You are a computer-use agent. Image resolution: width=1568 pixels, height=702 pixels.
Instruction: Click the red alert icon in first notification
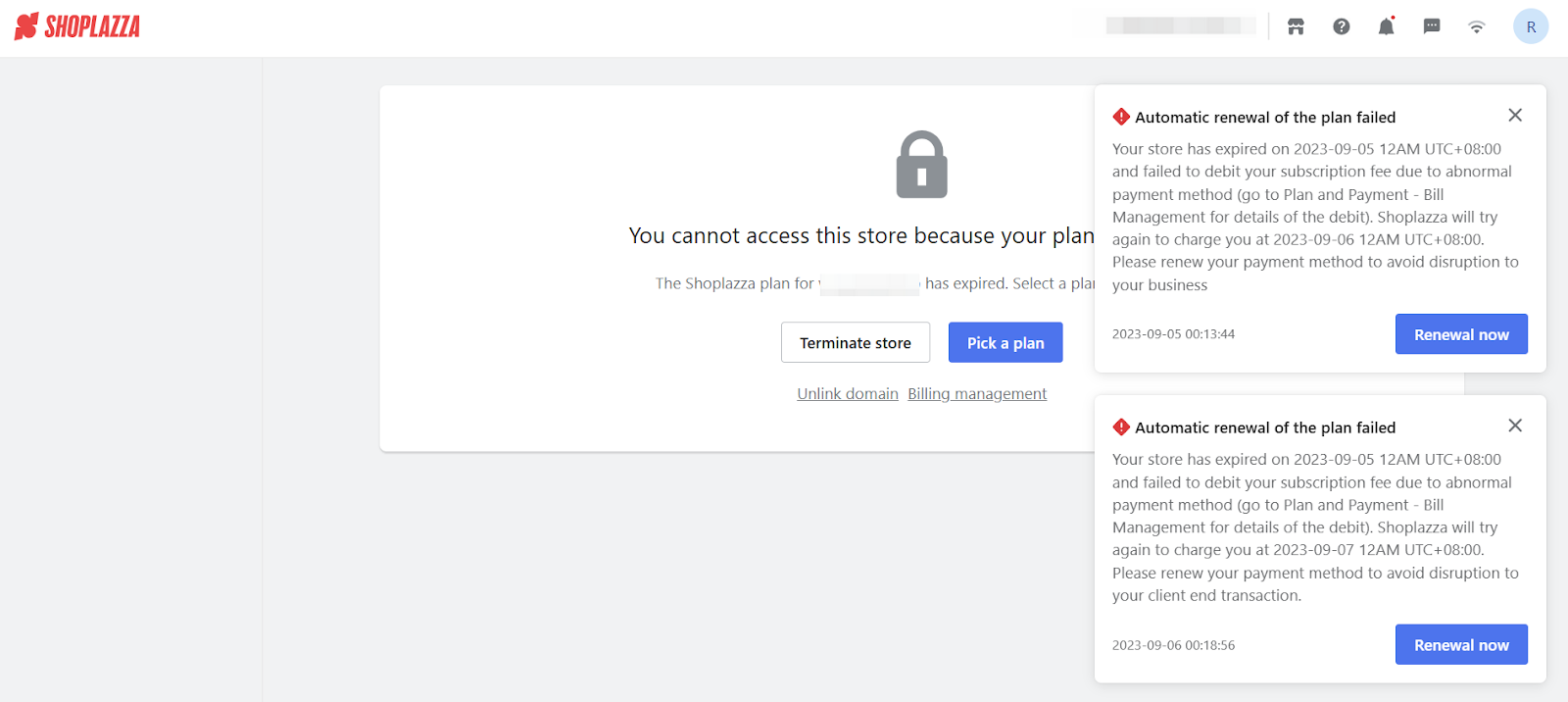(x=1121, y=117)
